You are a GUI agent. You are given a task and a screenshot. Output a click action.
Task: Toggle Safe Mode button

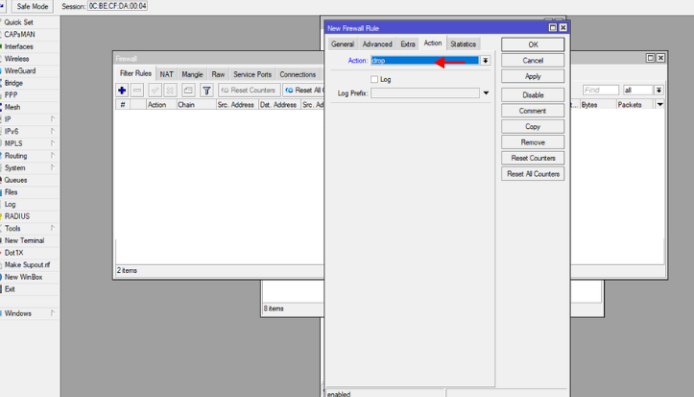pyautogui.click(x=32, y=6)
